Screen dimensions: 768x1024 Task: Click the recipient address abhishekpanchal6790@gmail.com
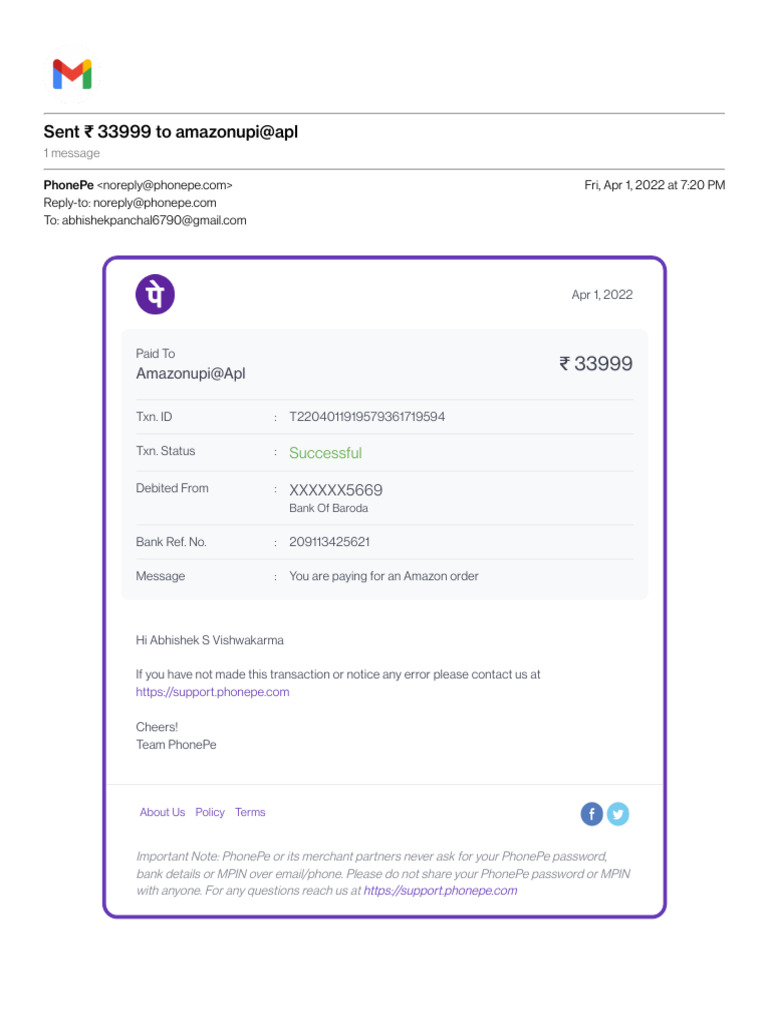coord(154,220)
